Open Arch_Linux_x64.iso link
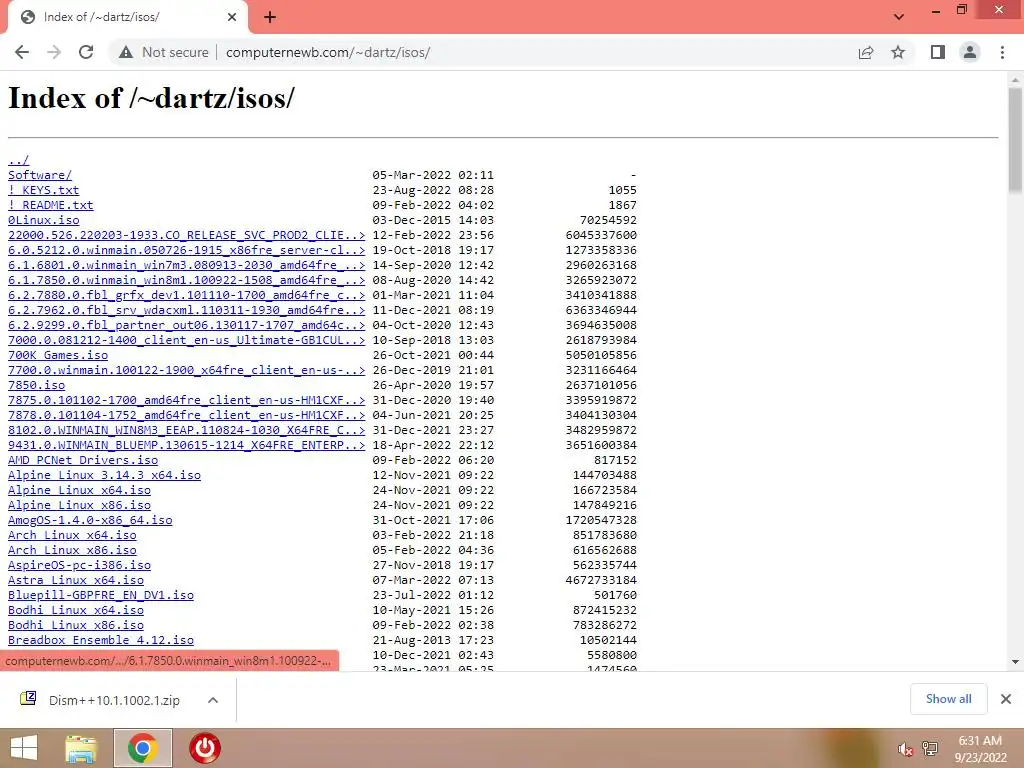The height and width of the screenshot is (768, 1024). click(x=72, y=536)
